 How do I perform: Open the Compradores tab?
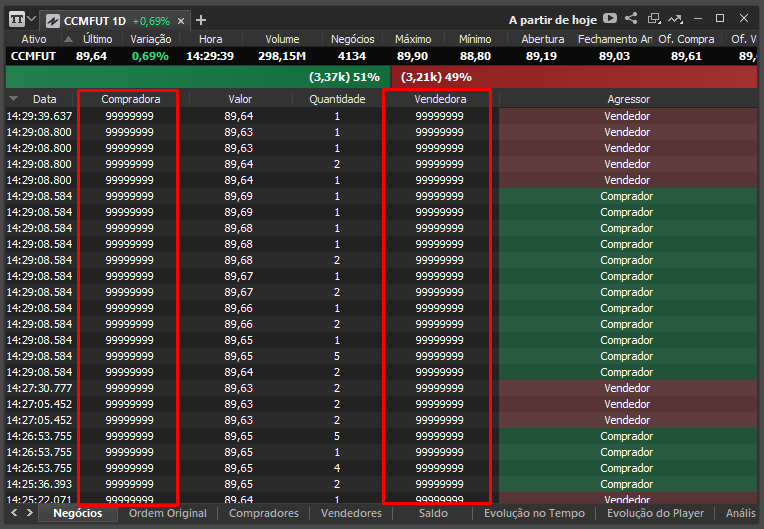tap(264, 513)
